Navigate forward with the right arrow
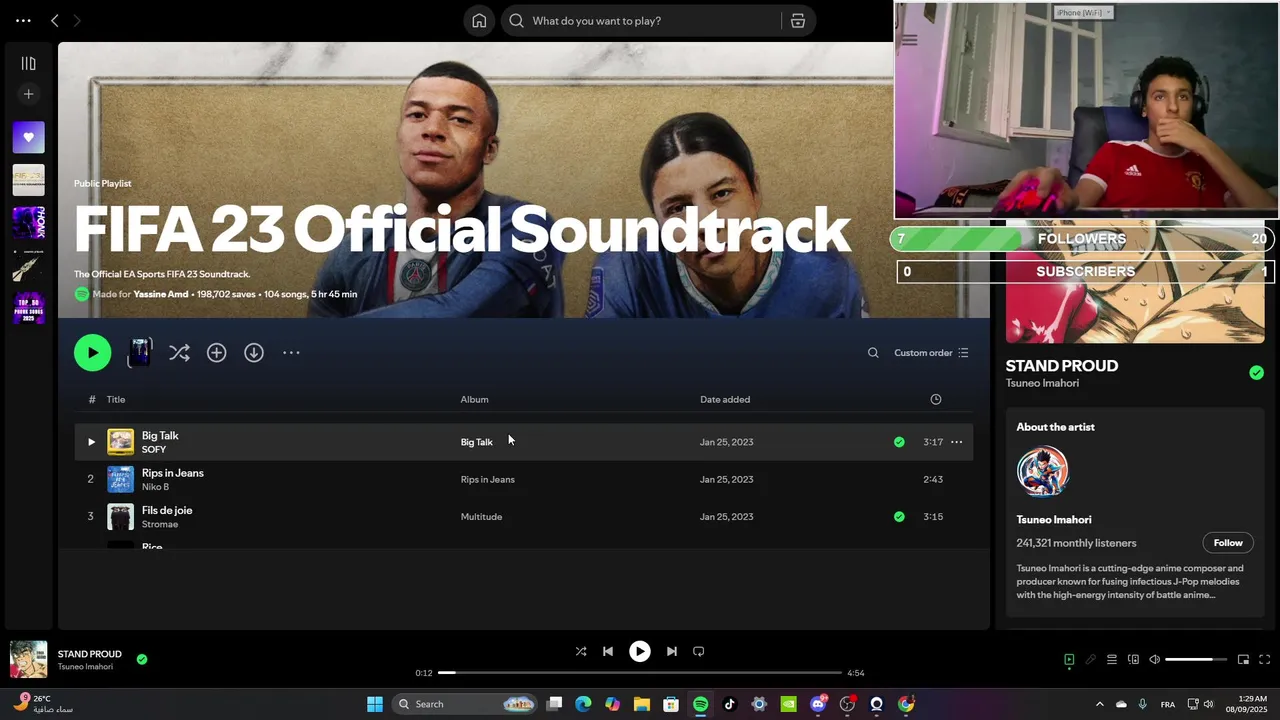This screenshot has width=1280, height=720. [76, 21]
